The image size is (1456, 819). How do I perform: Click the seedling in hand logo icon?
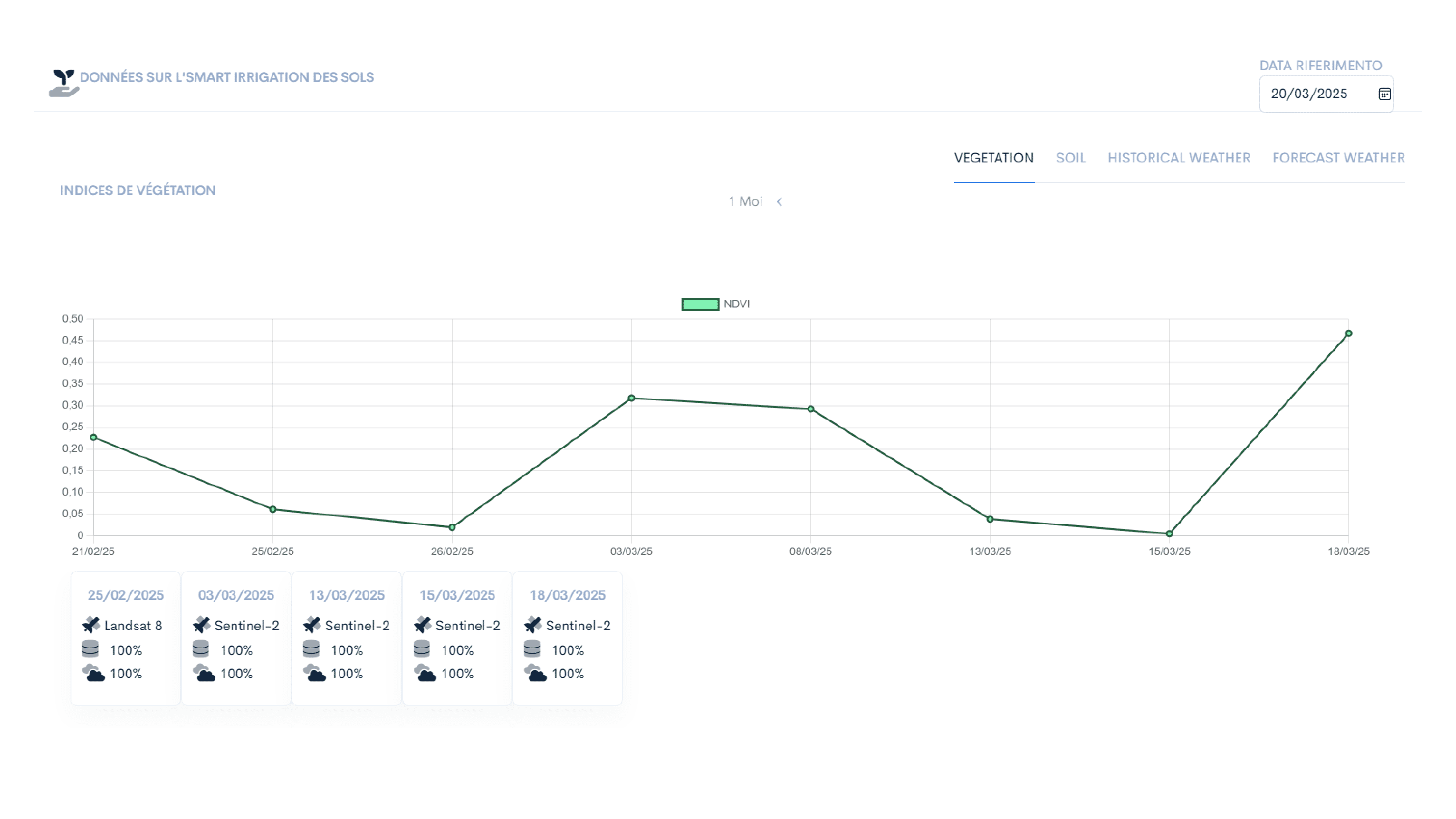(x=63, y=83)
